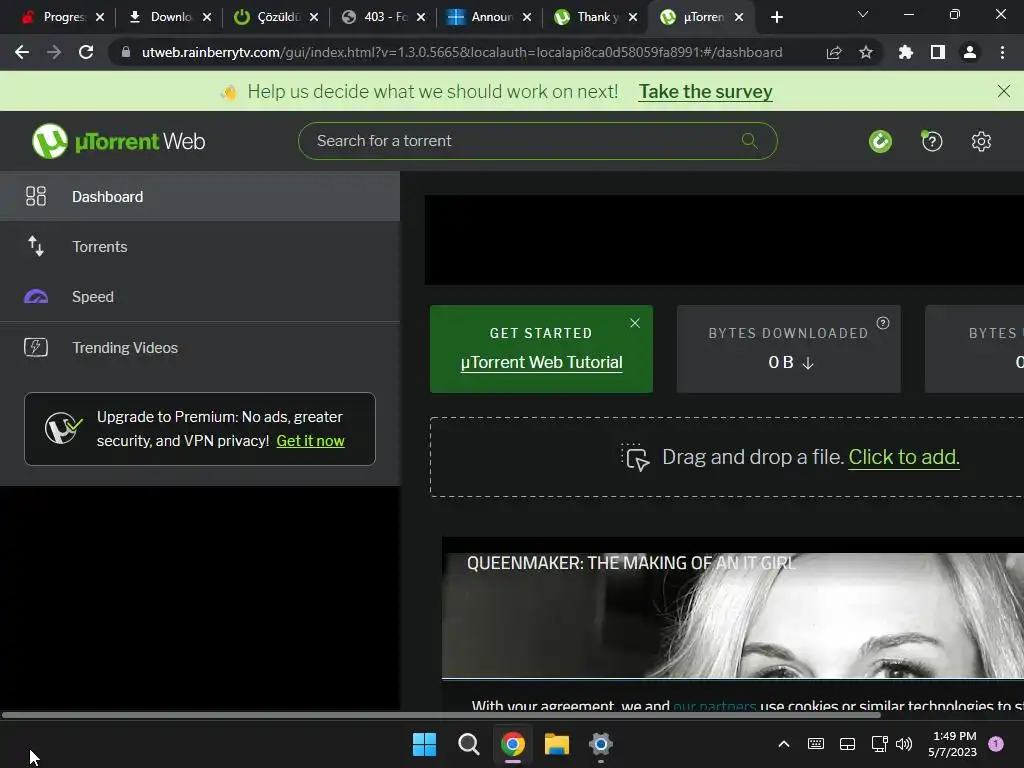This screenshot has width=1024, height=768.
Task: Open the volume speaker tray icon
Action: [904, 744]
